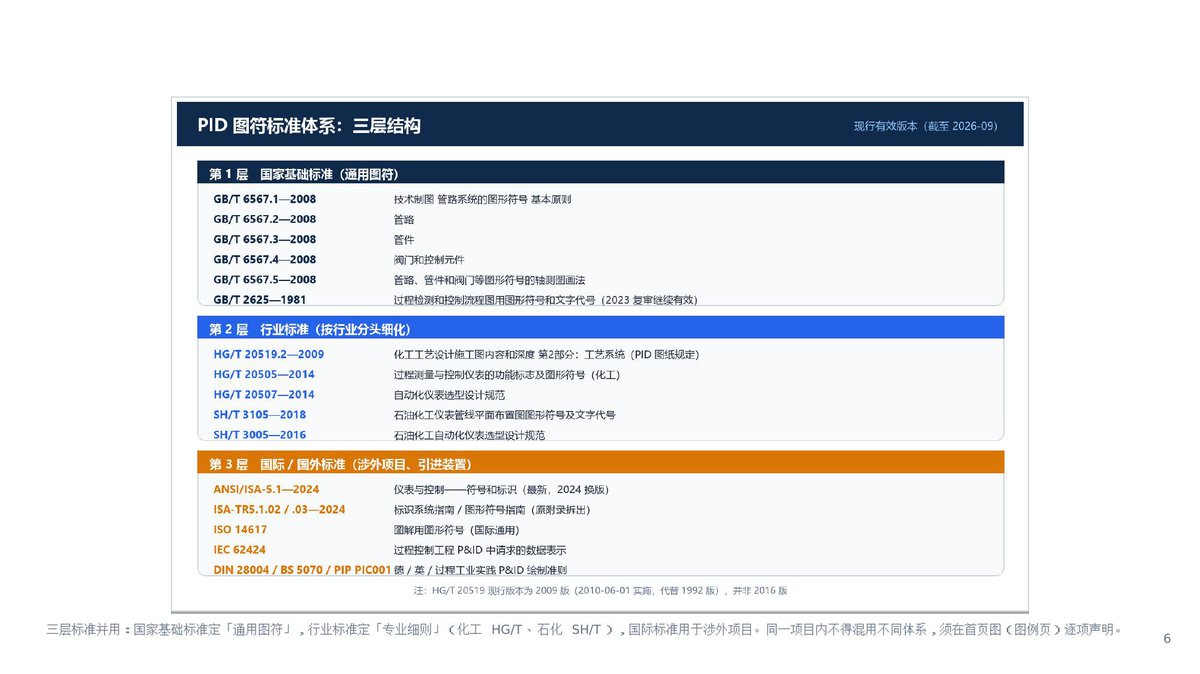
Task: Click HG/T 20505—2014 standard code
Action: (x=264, y=374)
